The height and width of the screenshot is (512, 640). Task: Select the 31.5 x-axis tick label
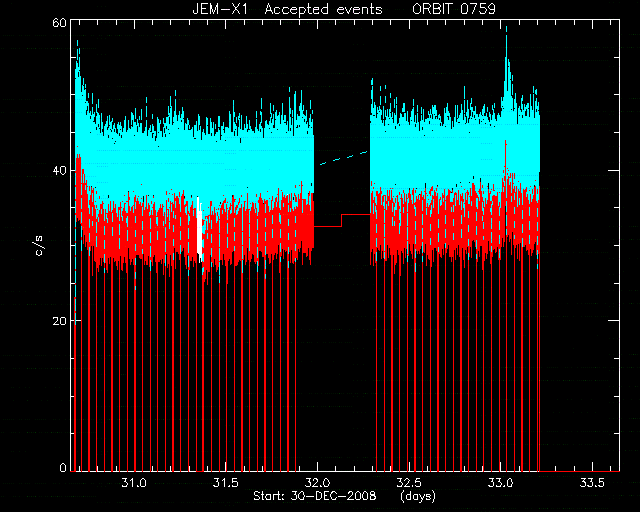coord(226,483)
